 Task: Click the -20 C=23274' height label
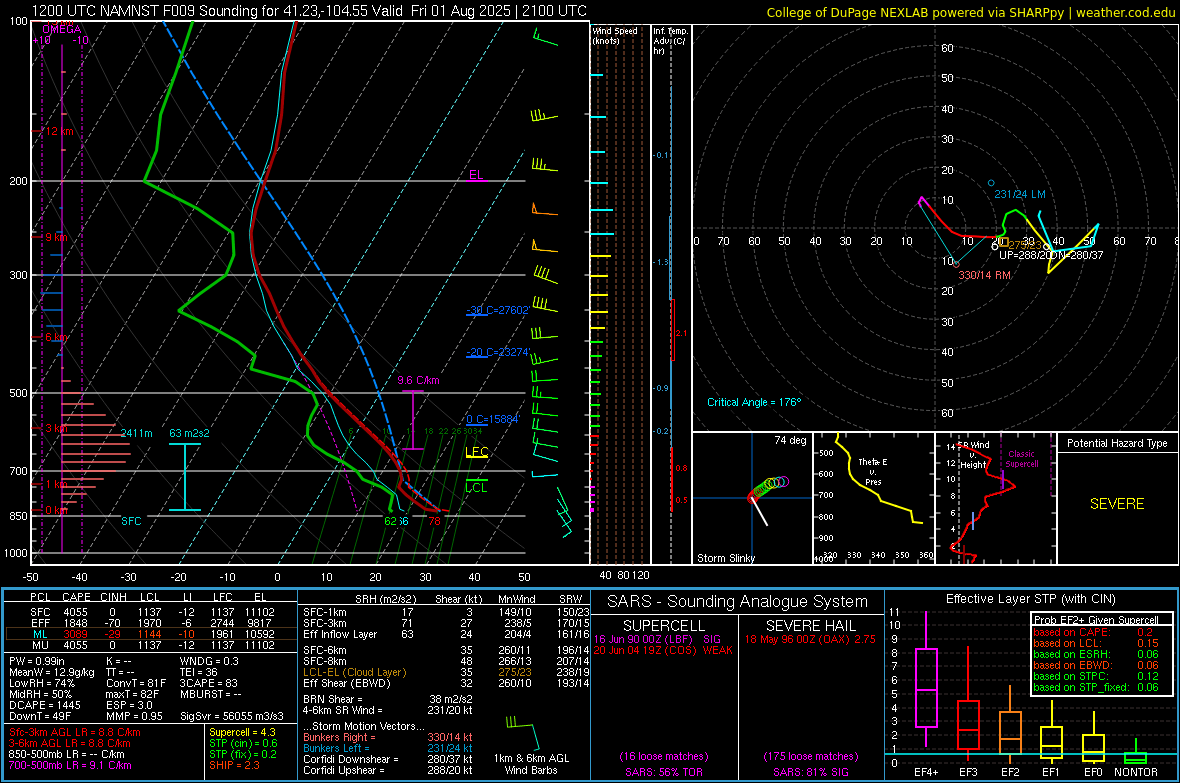pyautogui.click(x=497, y=352)
